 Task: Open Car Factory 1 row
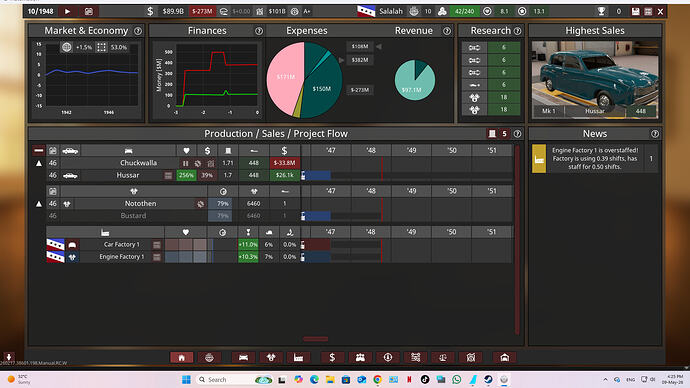121,244
